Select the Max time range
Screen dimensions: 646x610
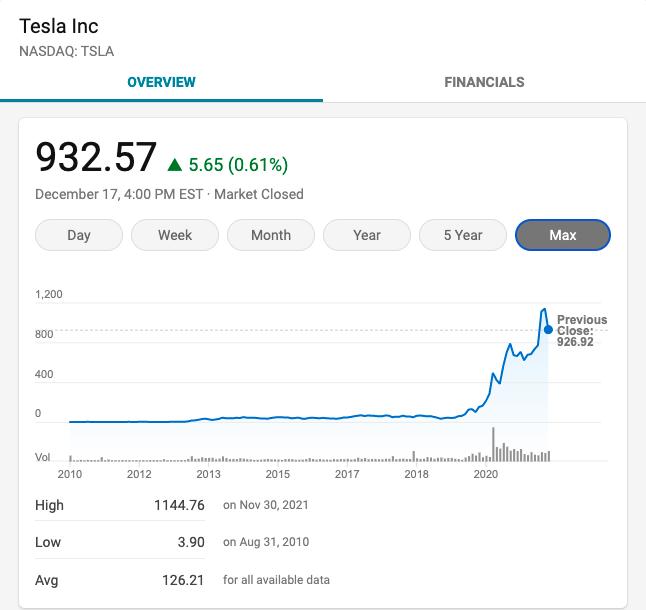tap(562, 235)
